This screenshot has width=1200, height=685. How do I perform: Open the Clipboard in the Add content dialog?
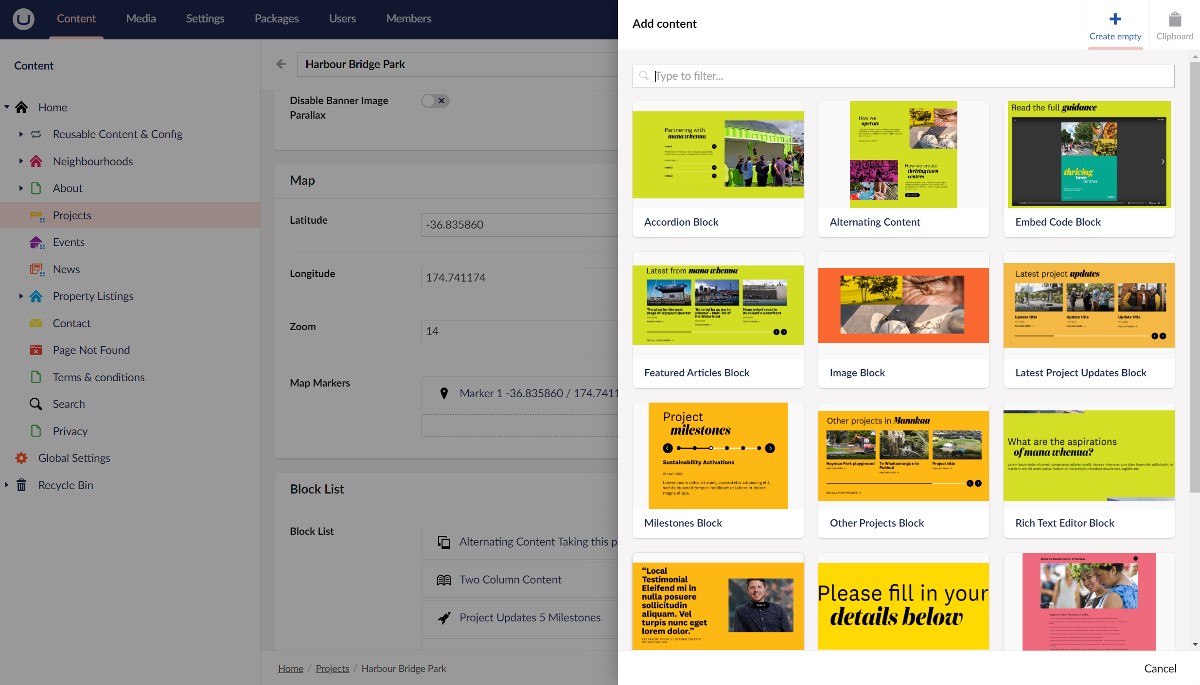1173,22
